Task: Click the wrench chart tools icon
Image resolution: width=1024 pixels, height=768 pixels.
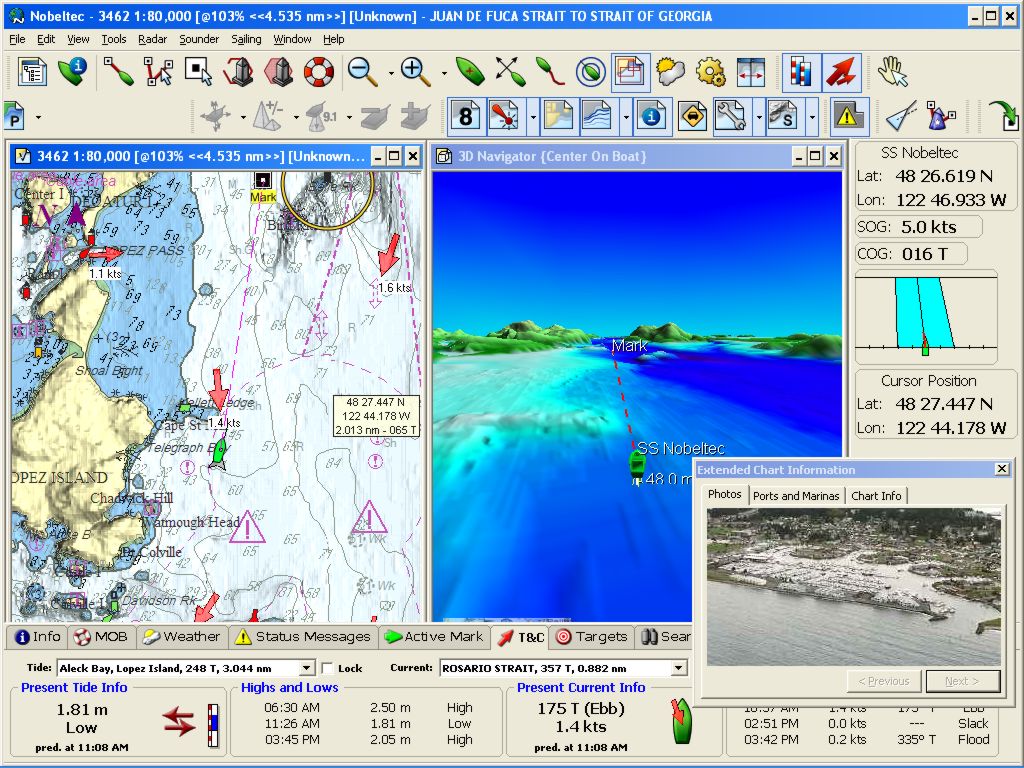Action: [x=731, y=117]
